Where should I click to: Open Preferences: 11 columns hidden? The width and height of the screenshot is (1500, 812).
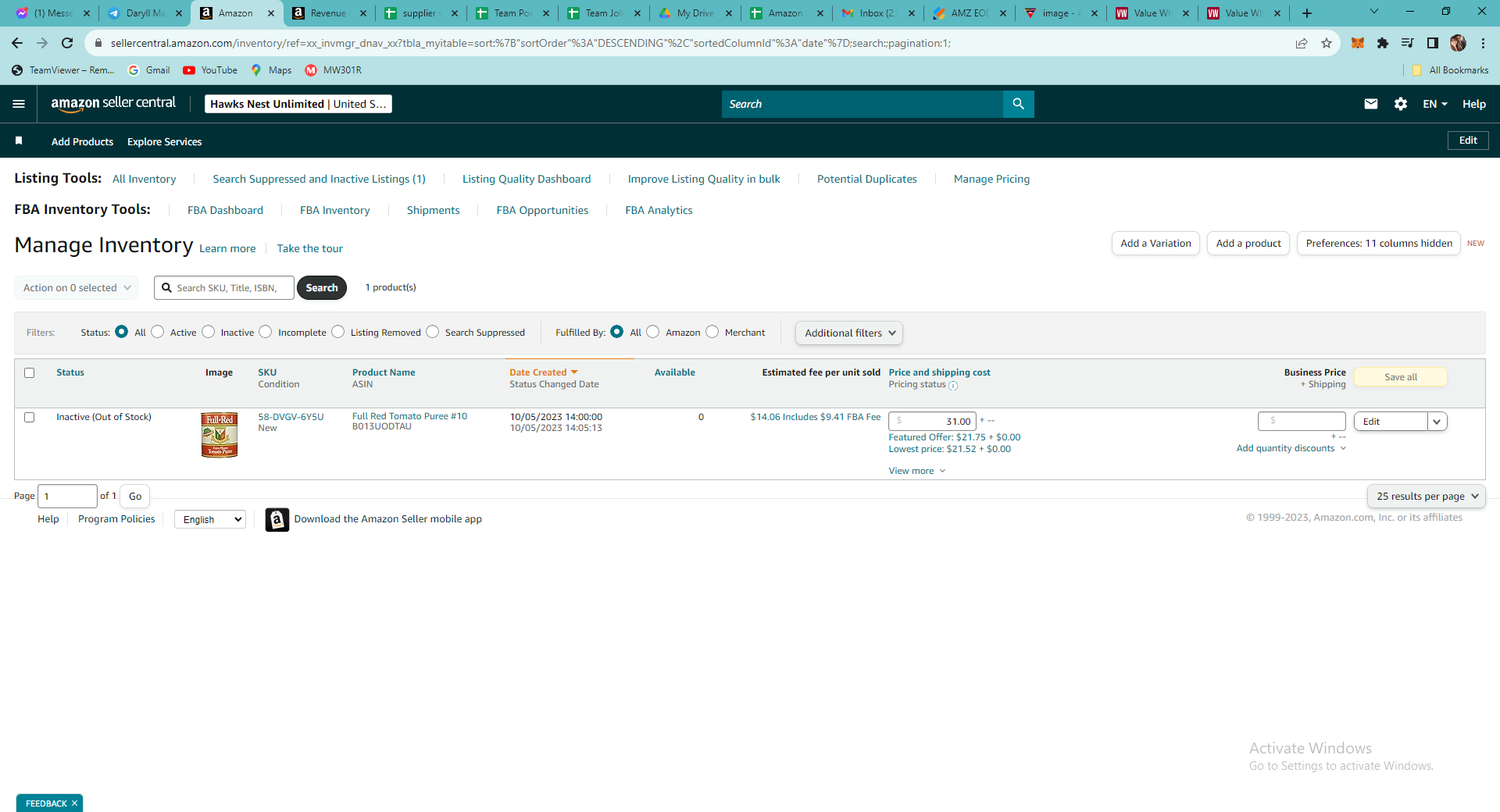coord(1378,243)
